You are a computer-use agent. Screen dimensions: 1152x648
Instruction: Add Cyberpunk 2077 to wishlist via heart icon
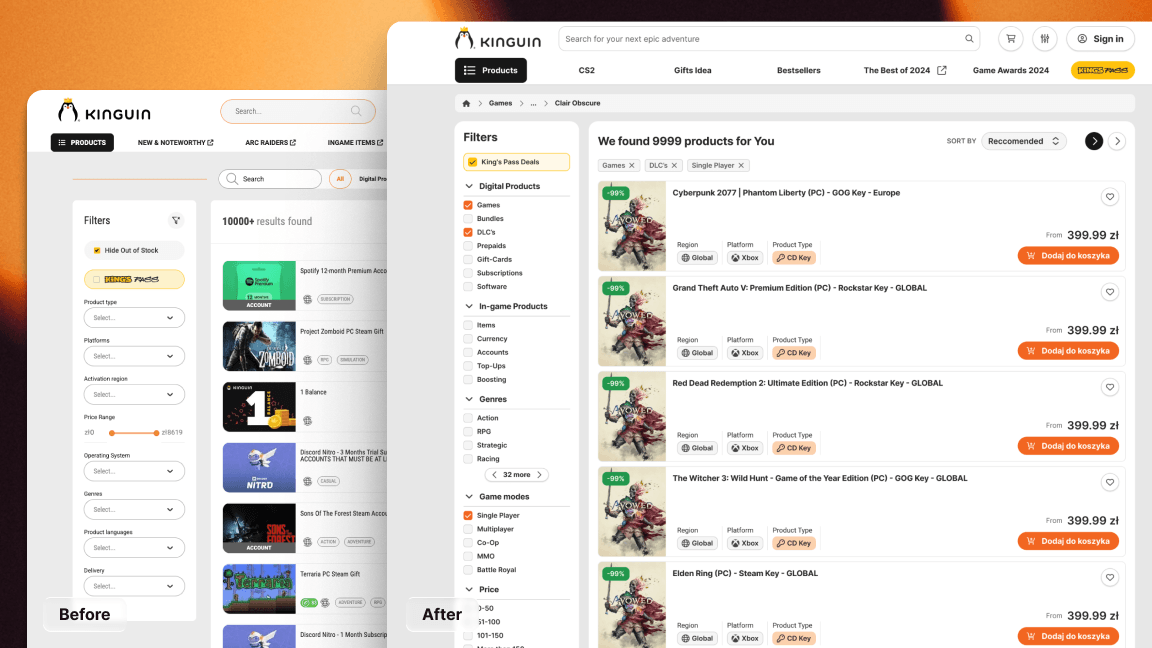[1110, 197]
